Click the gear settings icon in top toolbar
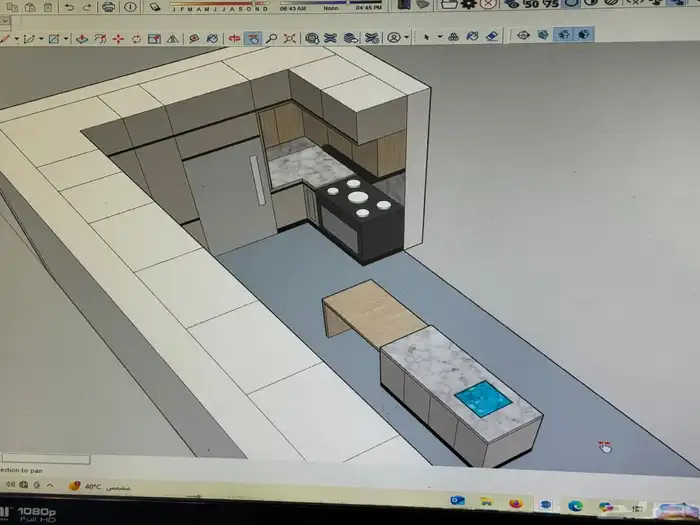 point(468,4)
